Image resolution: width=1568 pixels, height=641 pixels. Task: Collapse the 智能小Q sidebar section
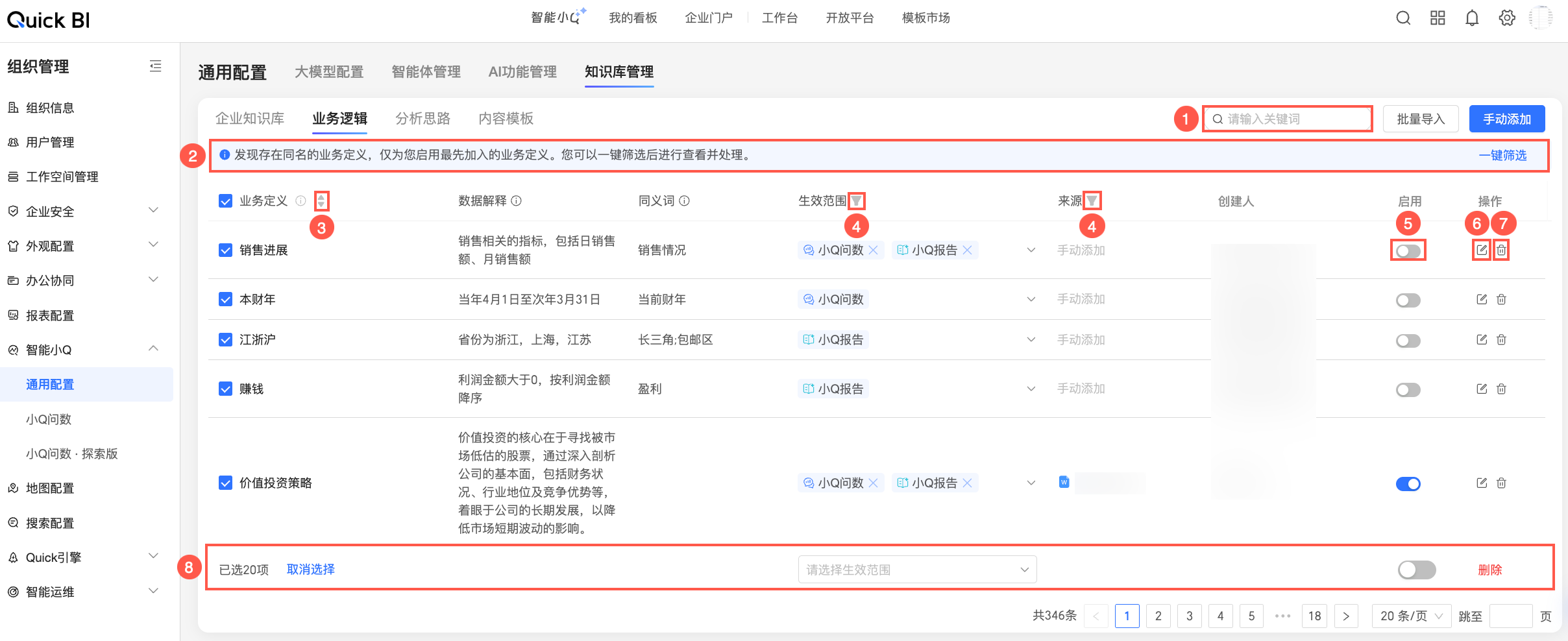(x=153, y=348)
